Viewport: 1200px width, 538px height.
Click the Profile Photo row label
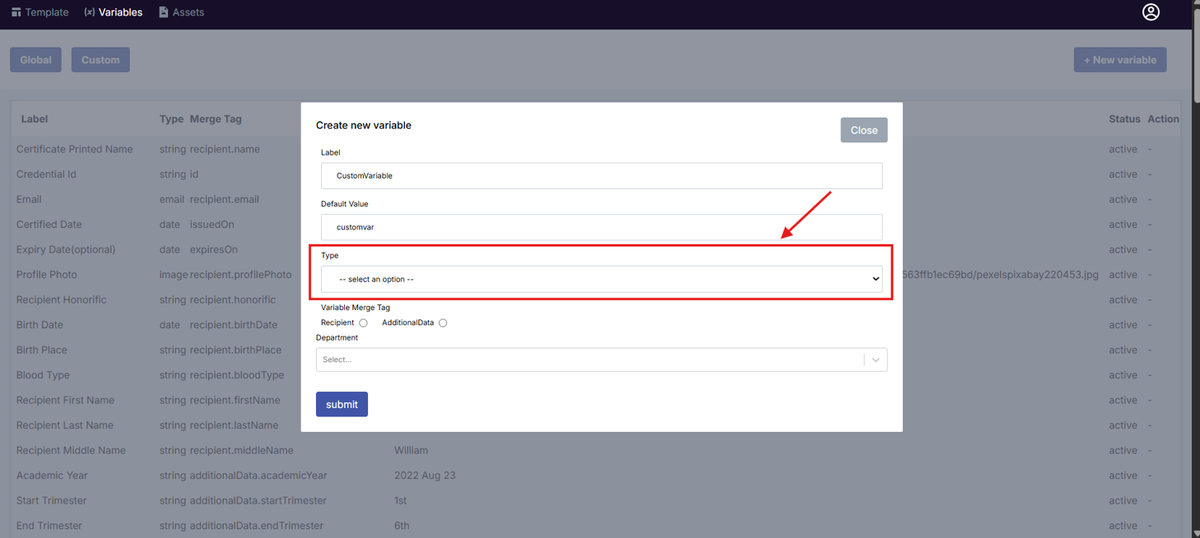coord(47,274)
